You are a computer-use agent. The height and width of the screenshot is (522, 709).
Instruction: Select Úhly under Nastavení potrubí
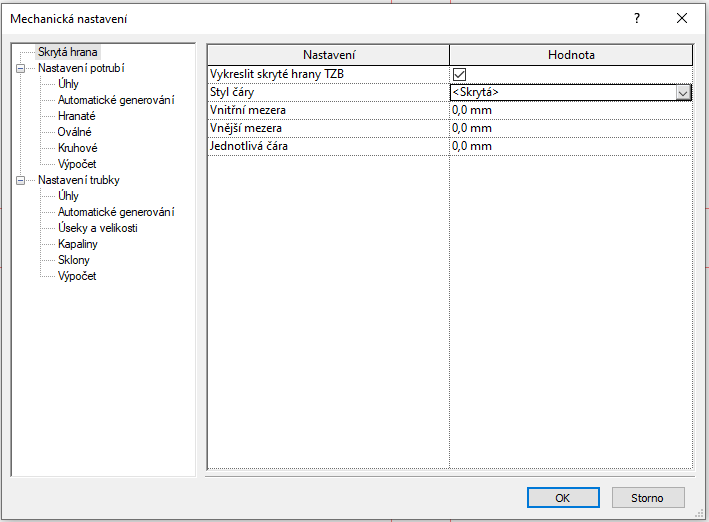pos(68,84)
